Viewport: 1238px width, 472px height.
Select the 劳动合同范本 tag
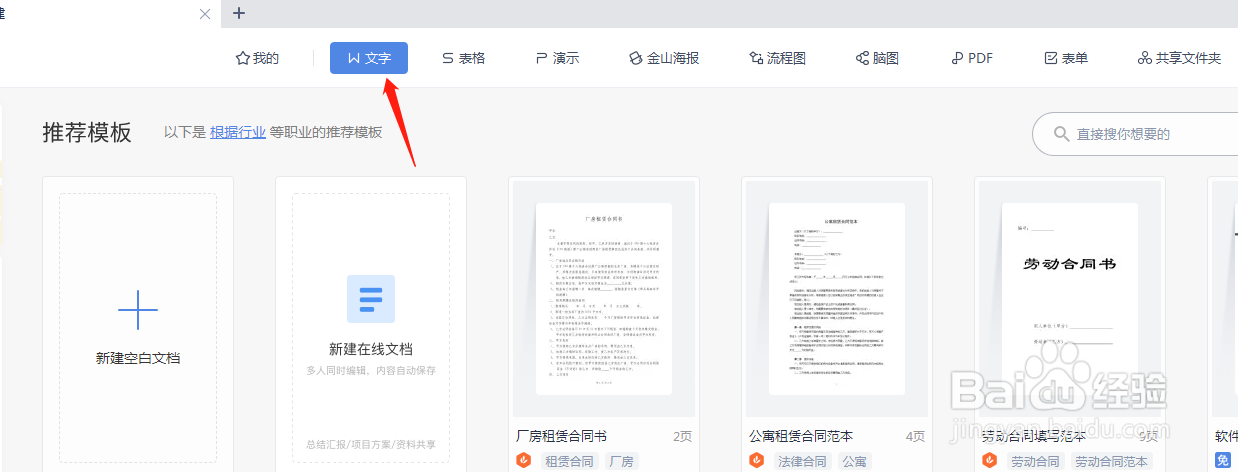1112,461
